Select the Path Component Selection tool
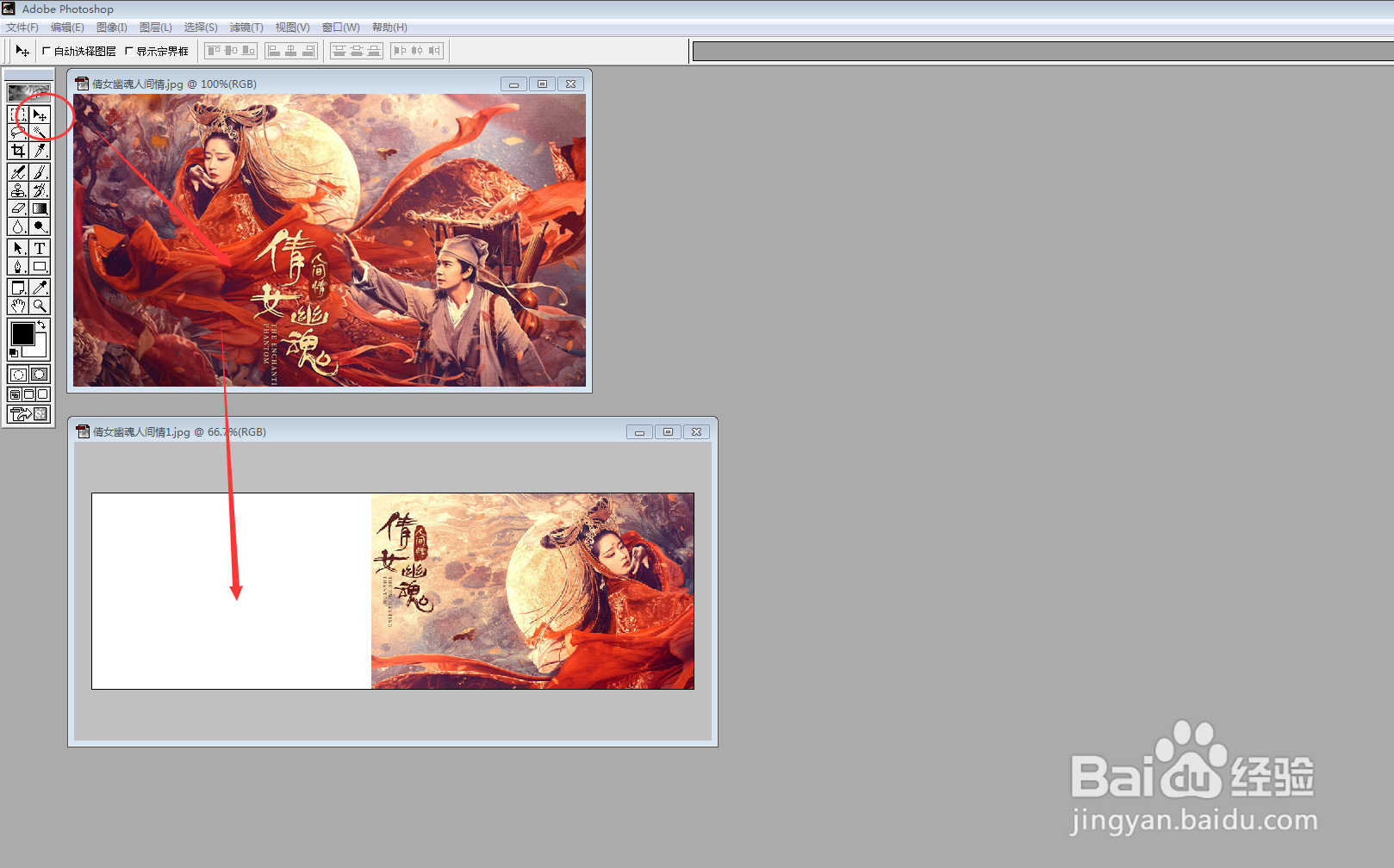Viewport: 1394px width, 868px height. coord(18,248)
